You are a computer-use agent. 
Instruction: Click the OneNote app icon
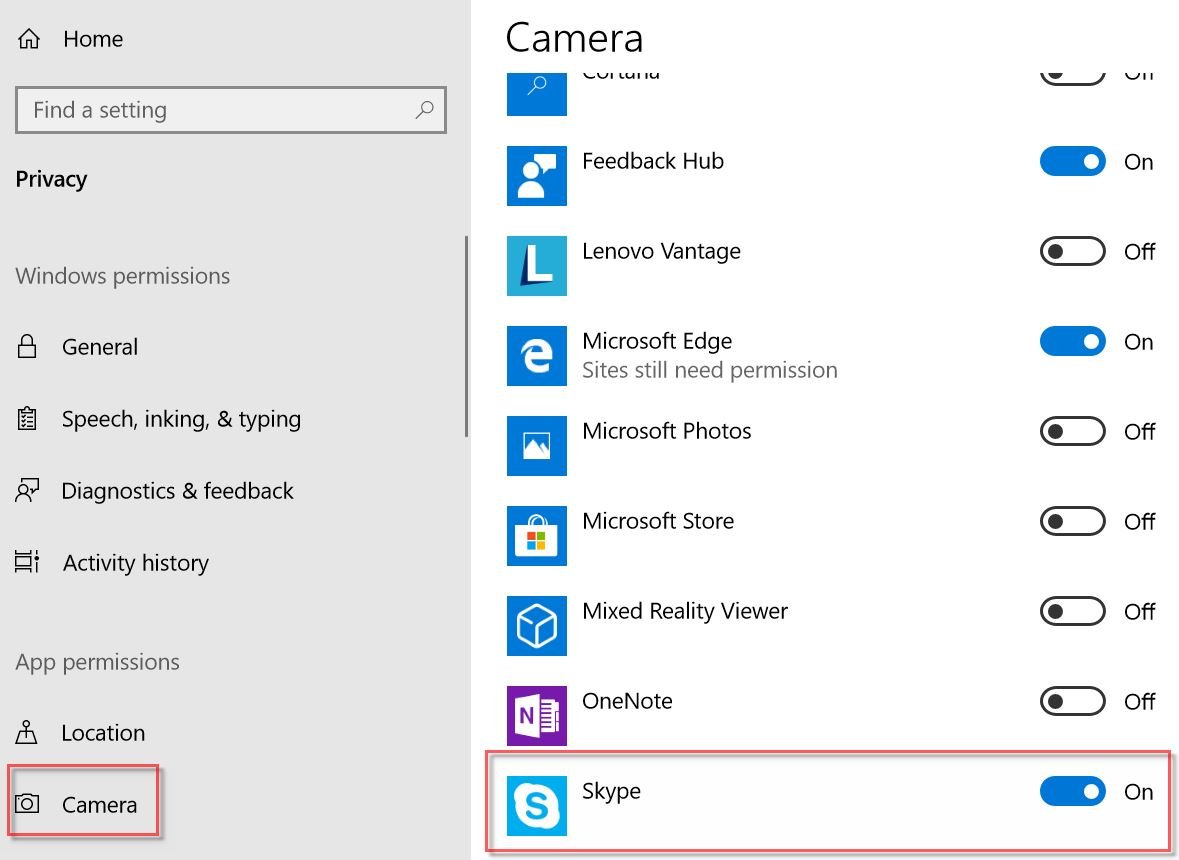[x=536, y=716]
